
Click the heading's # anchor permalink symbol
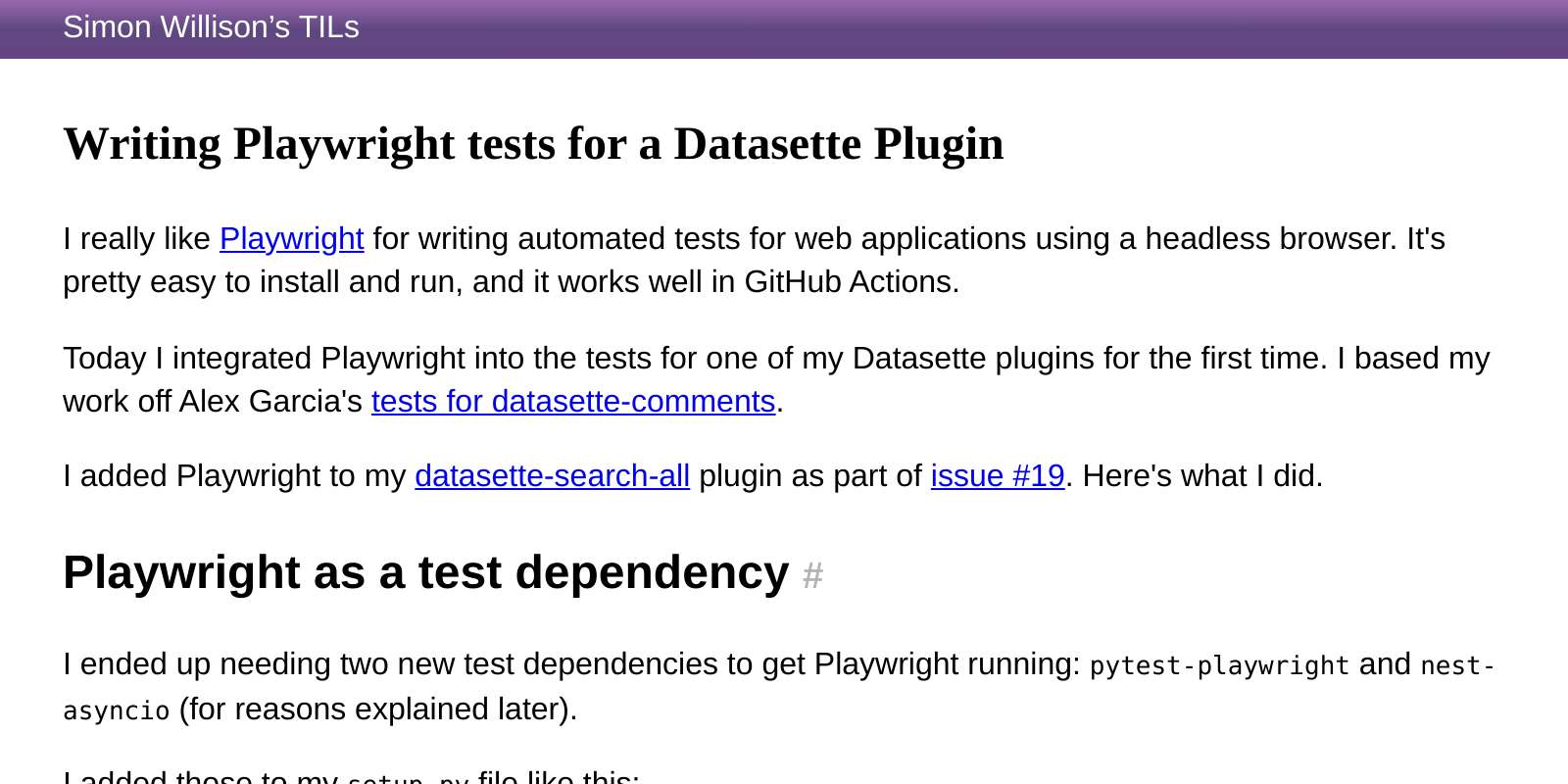tap(812, 576)
